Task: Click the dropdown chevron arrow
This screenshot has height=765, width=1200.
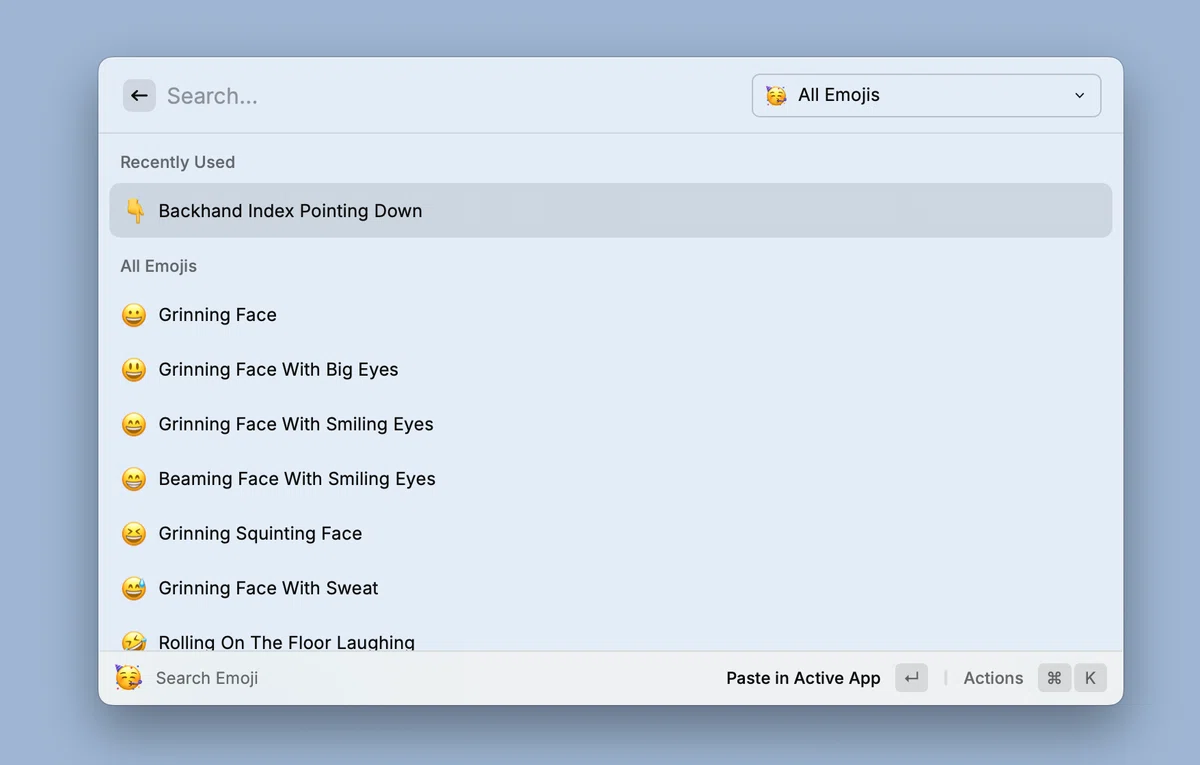Action: click(1079, 96)
